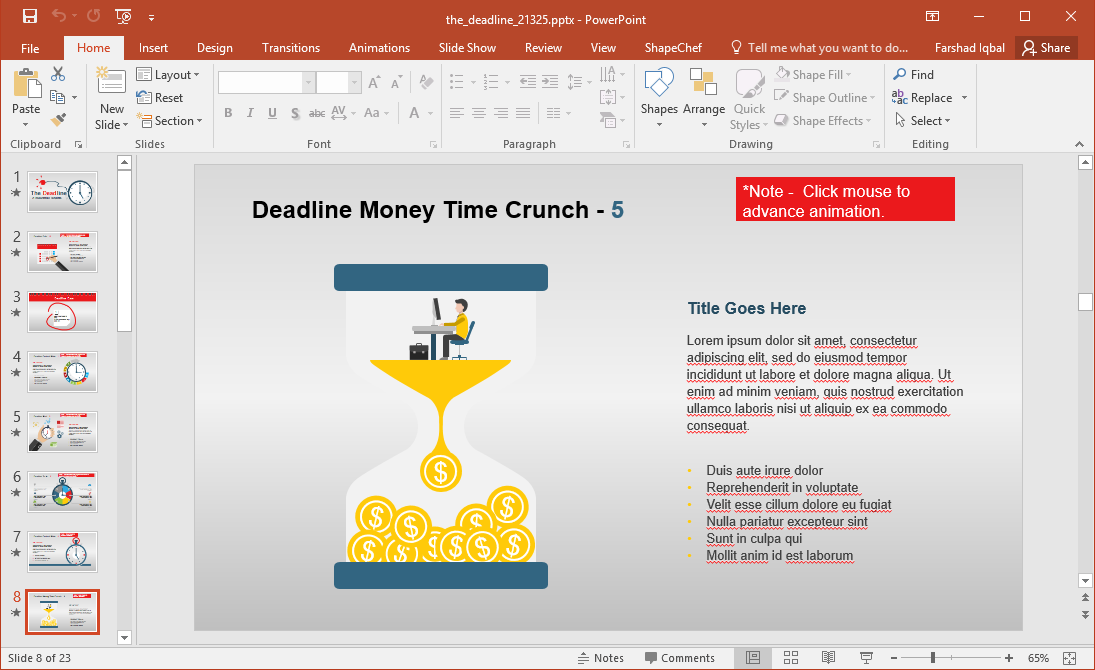Click the Arrange shapes icon

[704, 96]
